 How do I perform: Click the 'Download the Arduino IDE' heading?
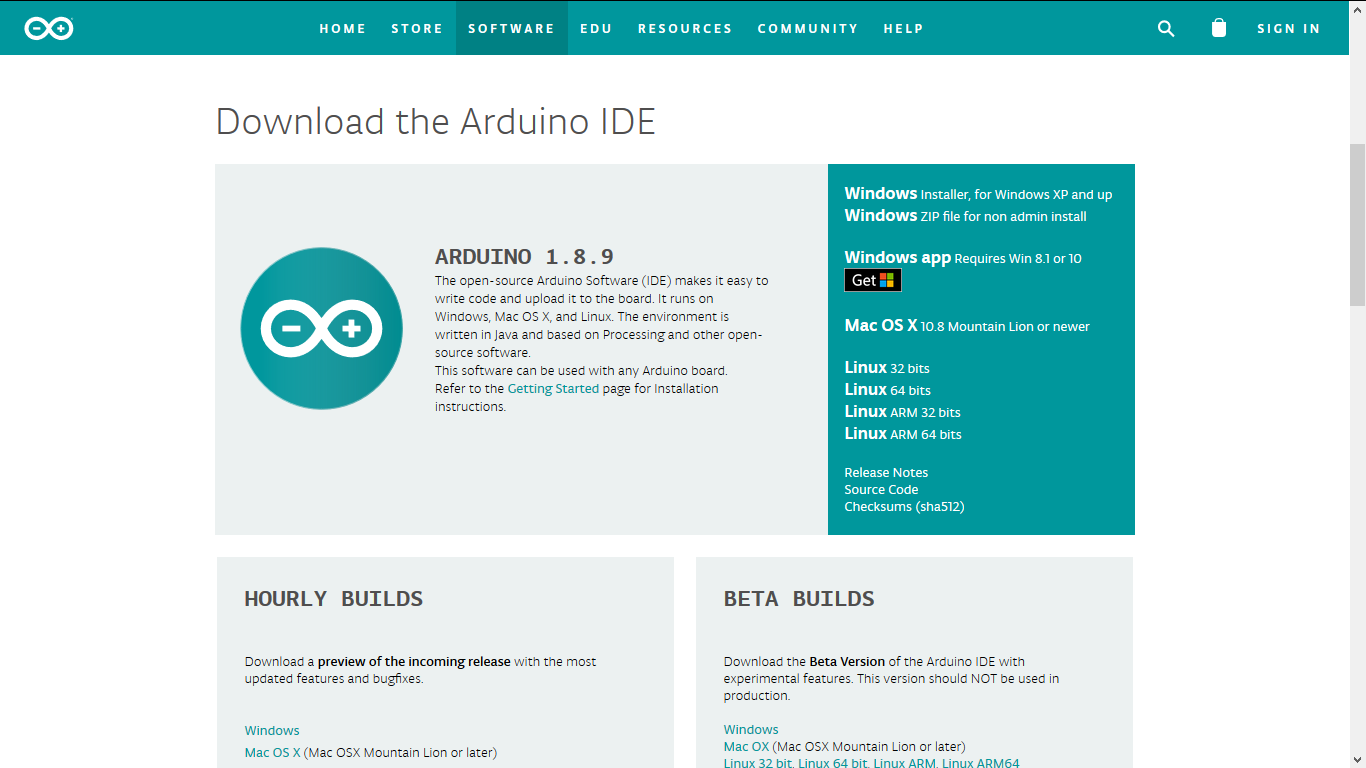point(436,122)
